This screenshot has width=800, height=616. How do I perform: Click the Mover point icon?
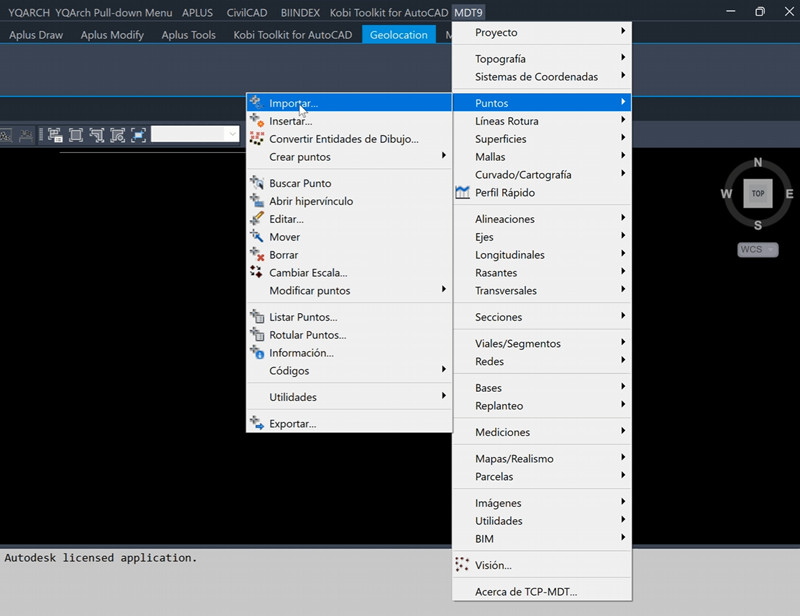(257, 237)
